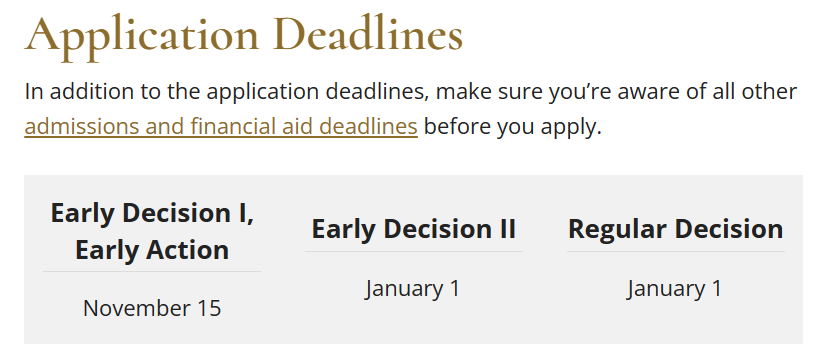Click the divider line below Regular Decision
The image size is (834, 360).
675,252
